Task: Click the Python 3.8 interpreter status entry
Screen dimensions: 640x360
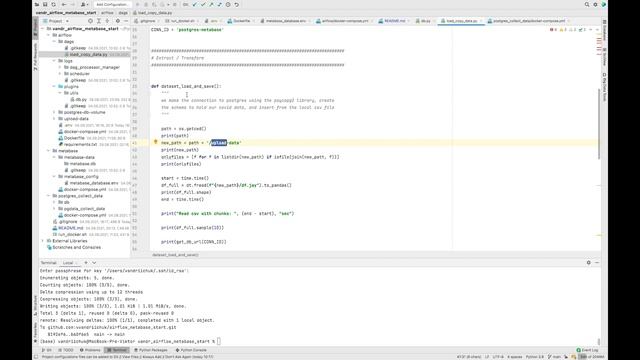Action: [x=534, y=357]
